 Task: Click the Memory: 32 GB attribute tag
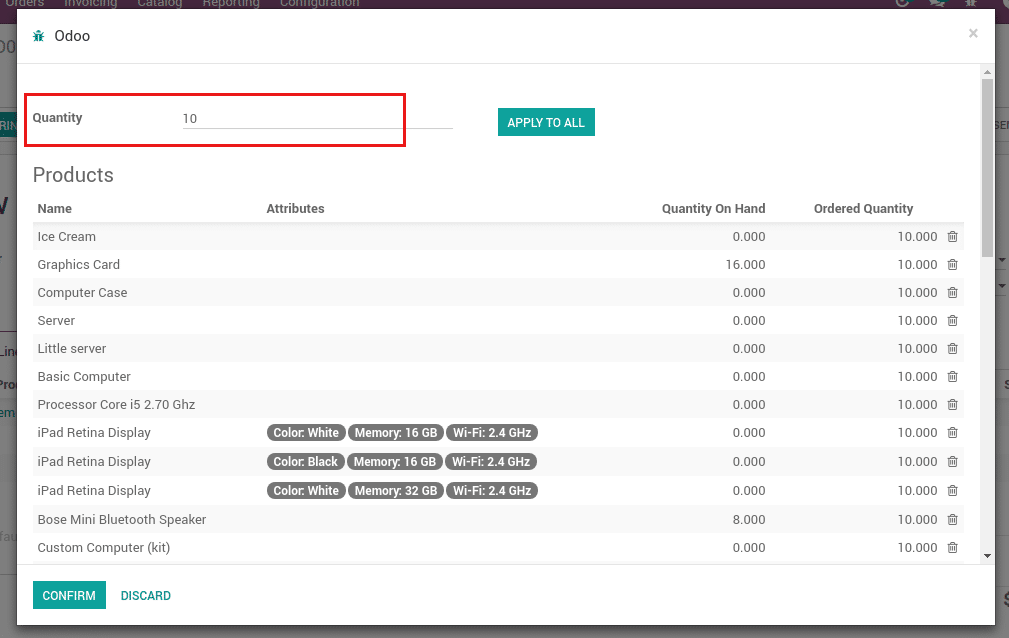396,491
